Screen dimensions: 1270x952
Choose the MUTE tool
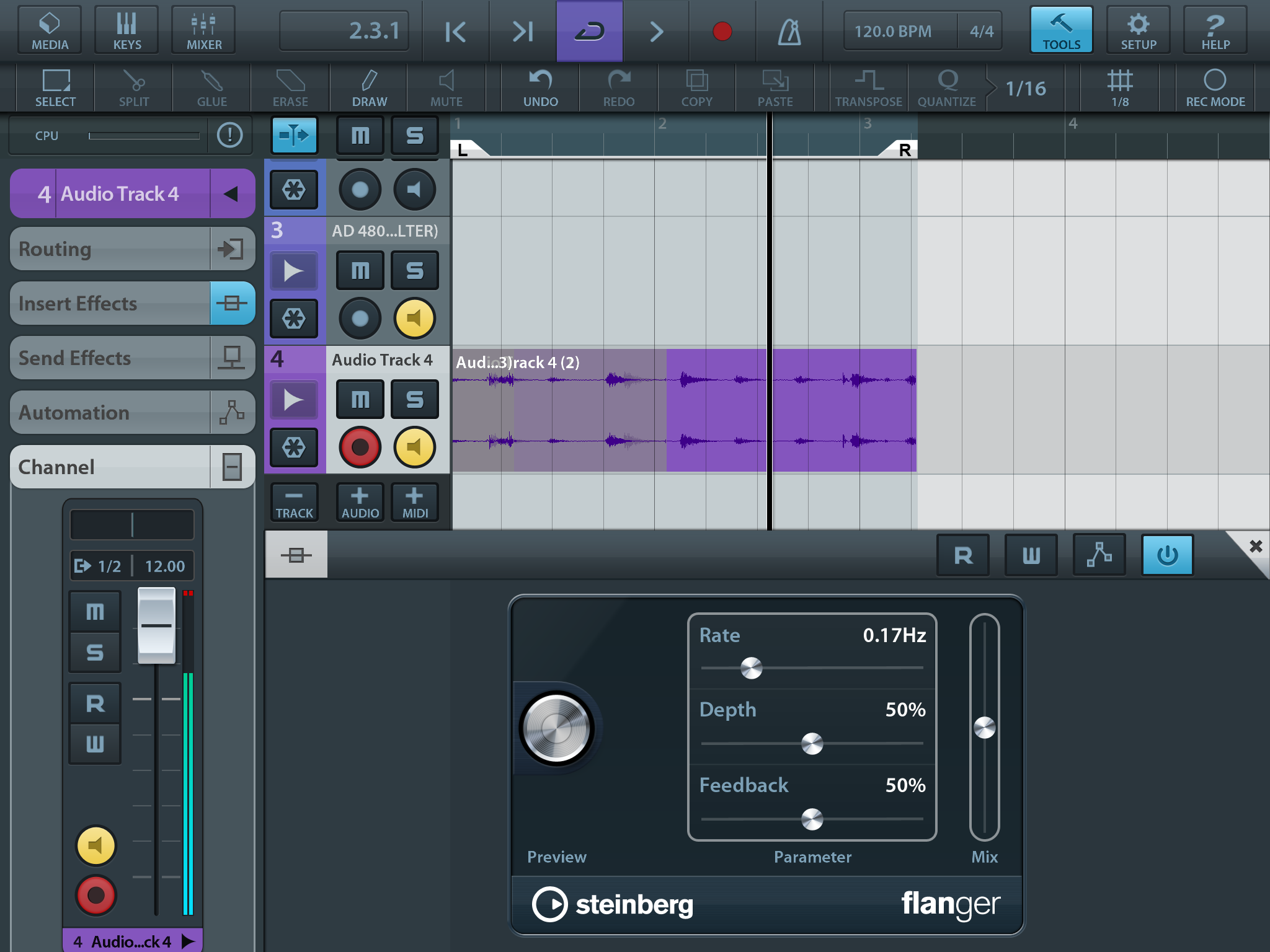446,88
